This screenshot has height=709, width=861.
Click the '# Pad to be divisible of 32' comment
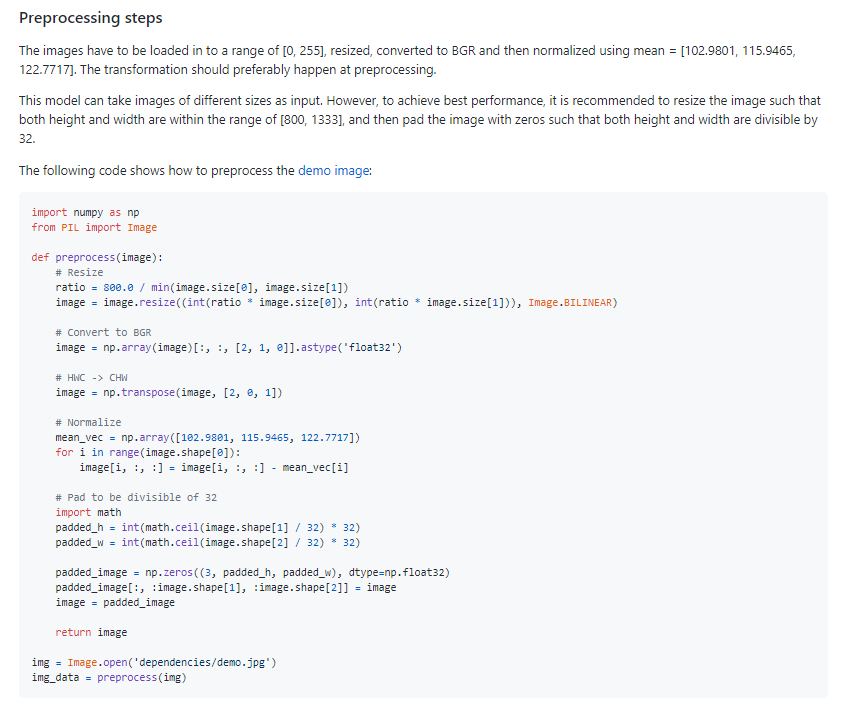136,497
